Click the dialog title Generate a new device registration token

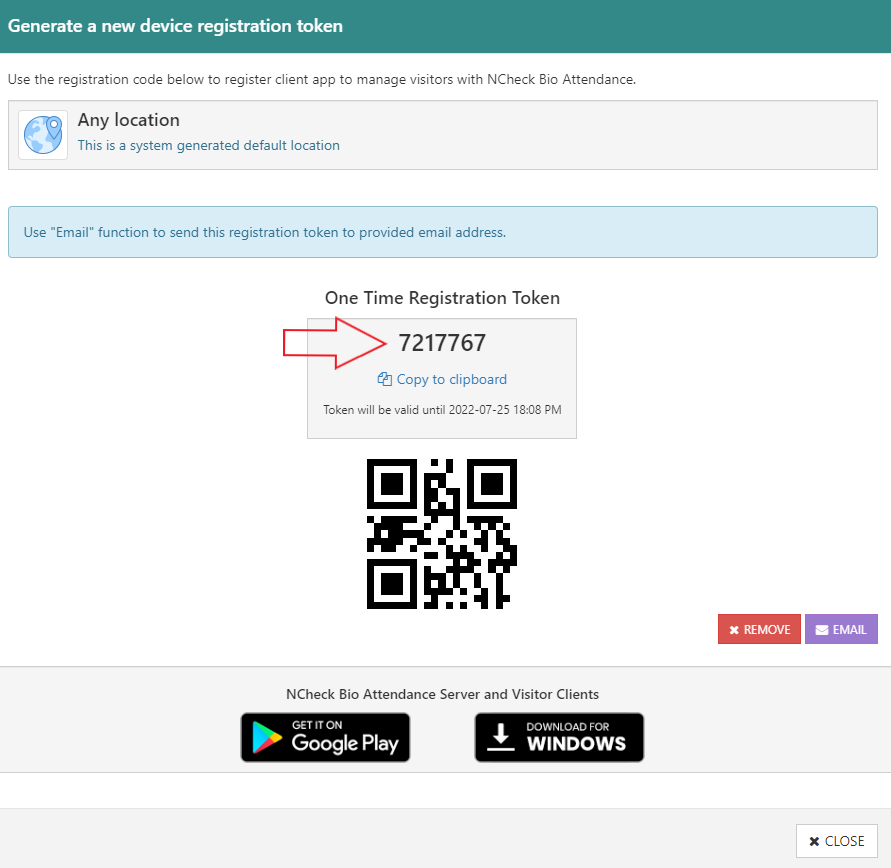point(175,26)
